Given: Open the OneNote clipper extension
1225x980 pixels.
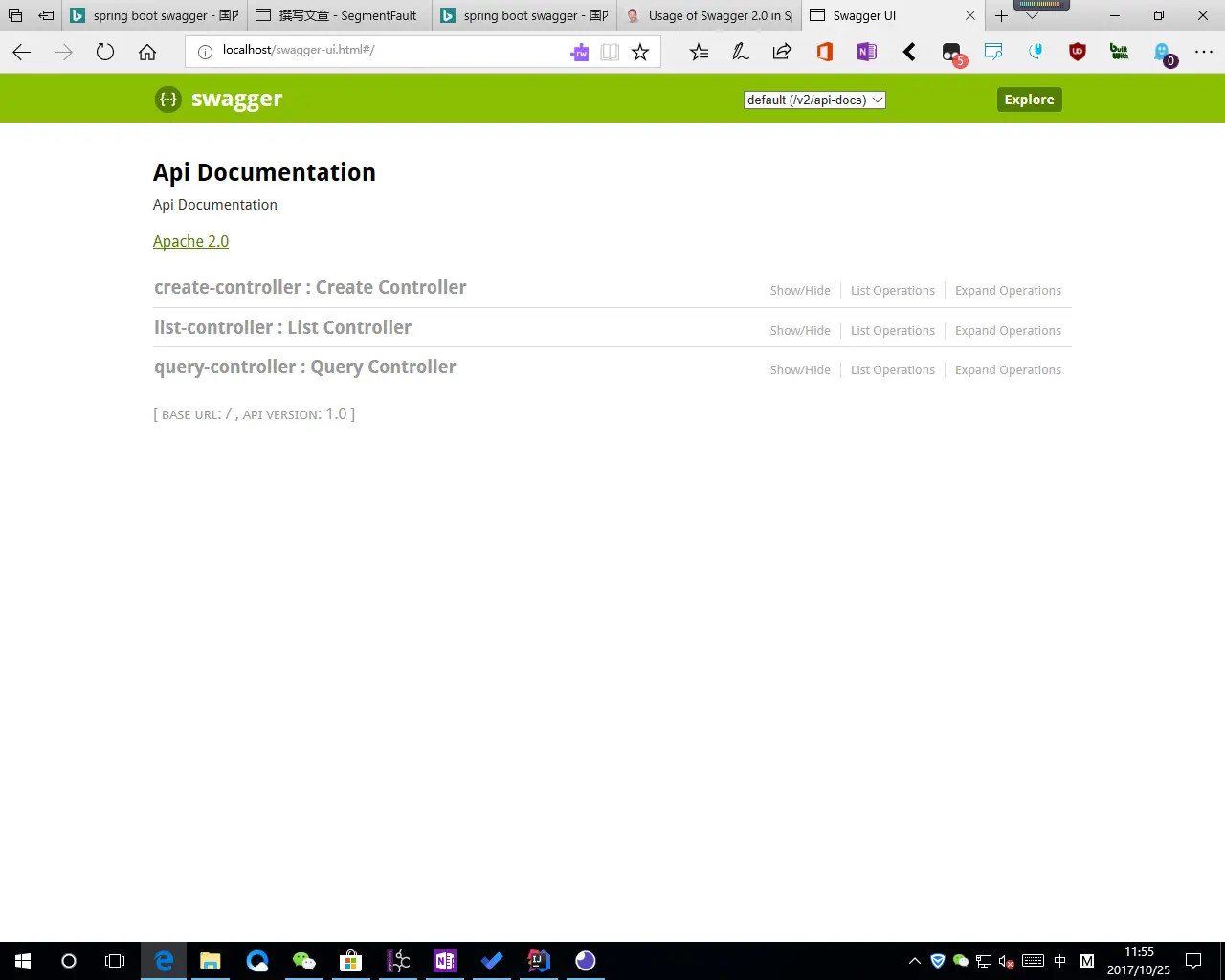Looking at the screenshot, I should [867, 53].
